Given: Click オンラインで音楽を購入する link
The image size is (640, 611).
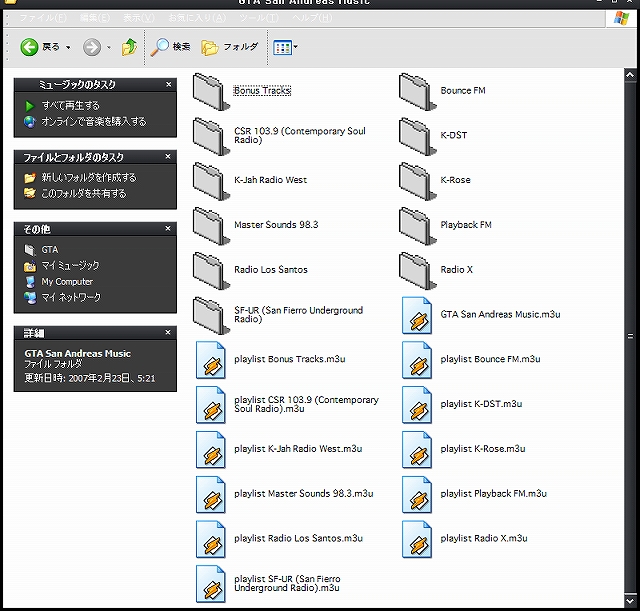Looking at the screenshot, I should [x=93, y=122].
